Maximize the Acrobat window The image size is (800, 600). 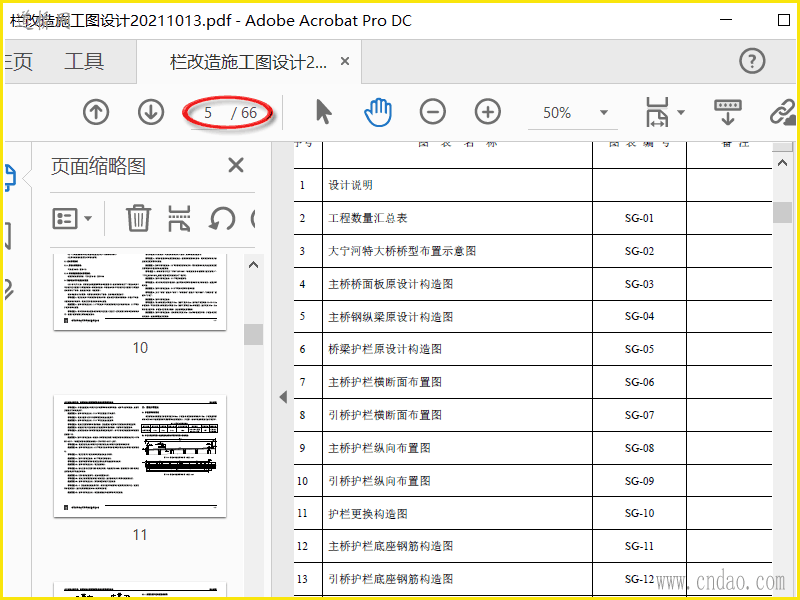(784, 20)
